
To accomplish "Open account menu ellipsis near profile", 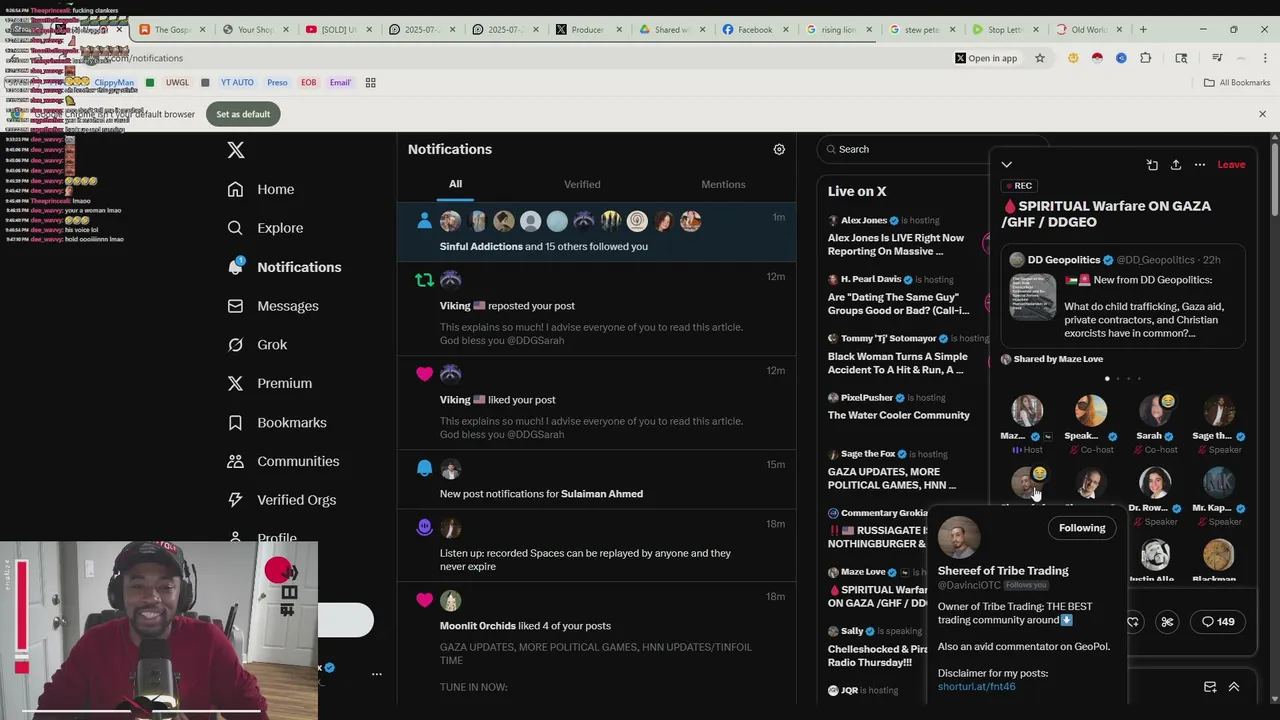I will pos(377,674).
